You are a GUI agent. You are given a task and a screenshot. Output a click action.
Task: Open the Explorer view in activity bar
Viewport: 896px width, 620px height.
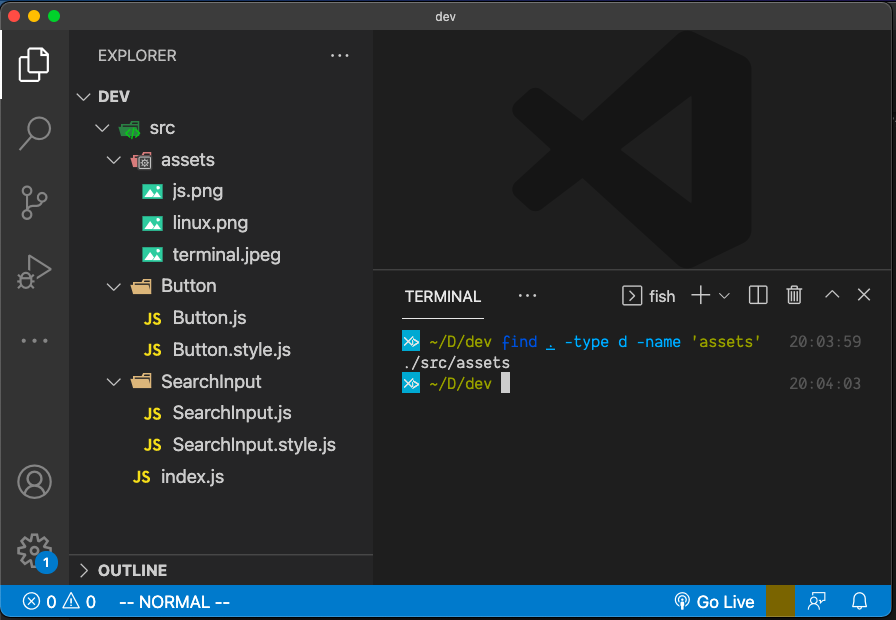[34, 65]
